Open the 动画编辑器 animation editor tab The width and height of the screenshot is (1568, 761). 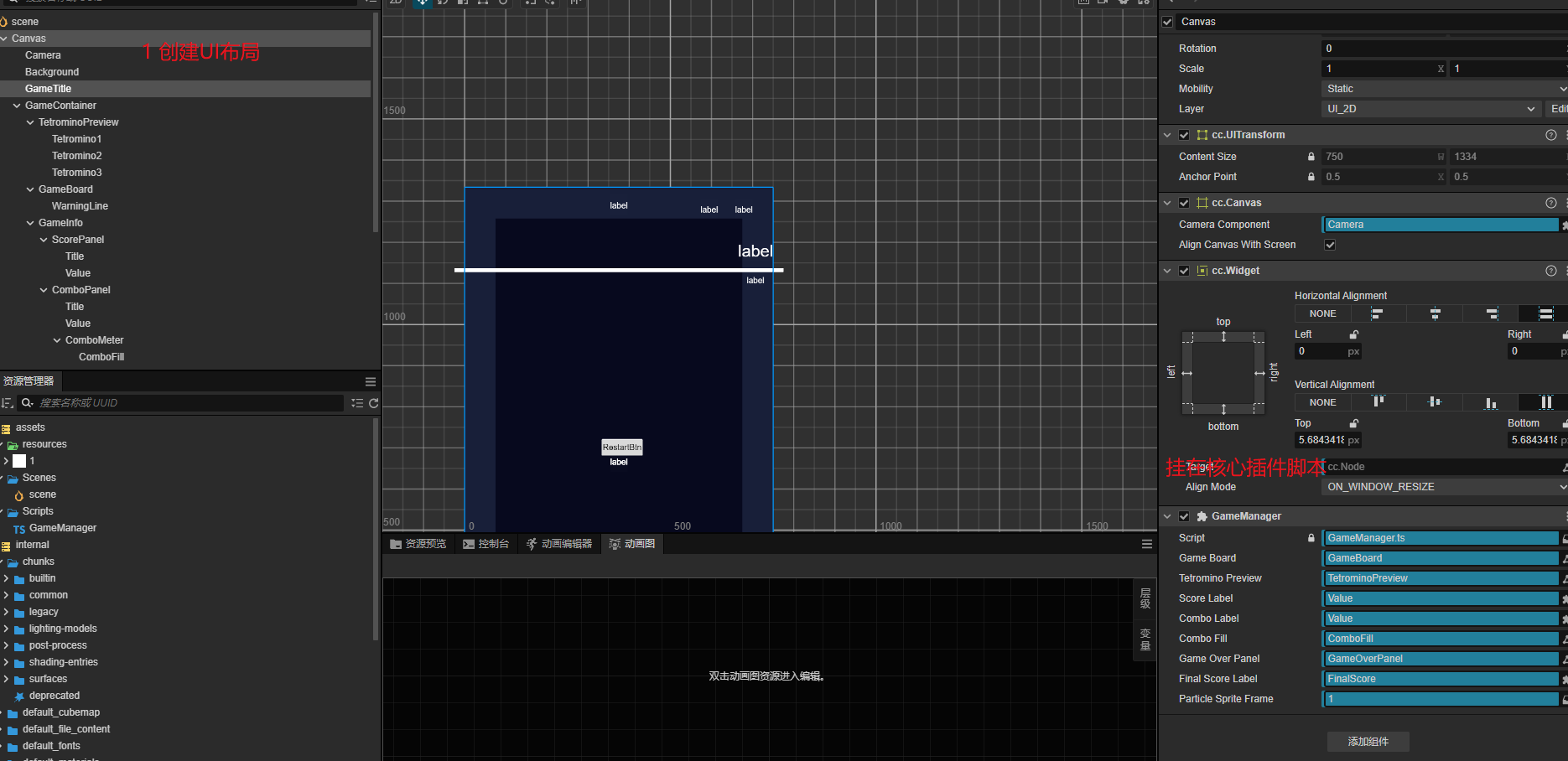pos(558,544)
